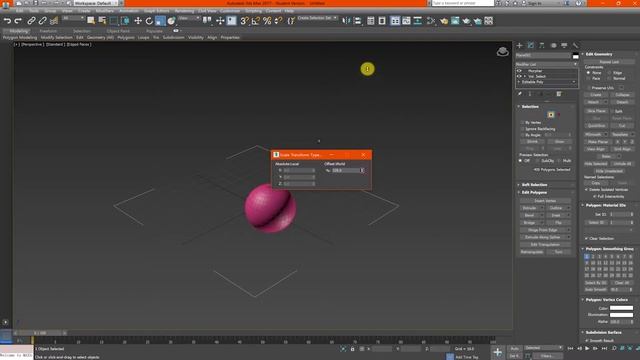Switch to the Object Paint ribbon tab
Screen dimensions: 640x360
point(118,31)
